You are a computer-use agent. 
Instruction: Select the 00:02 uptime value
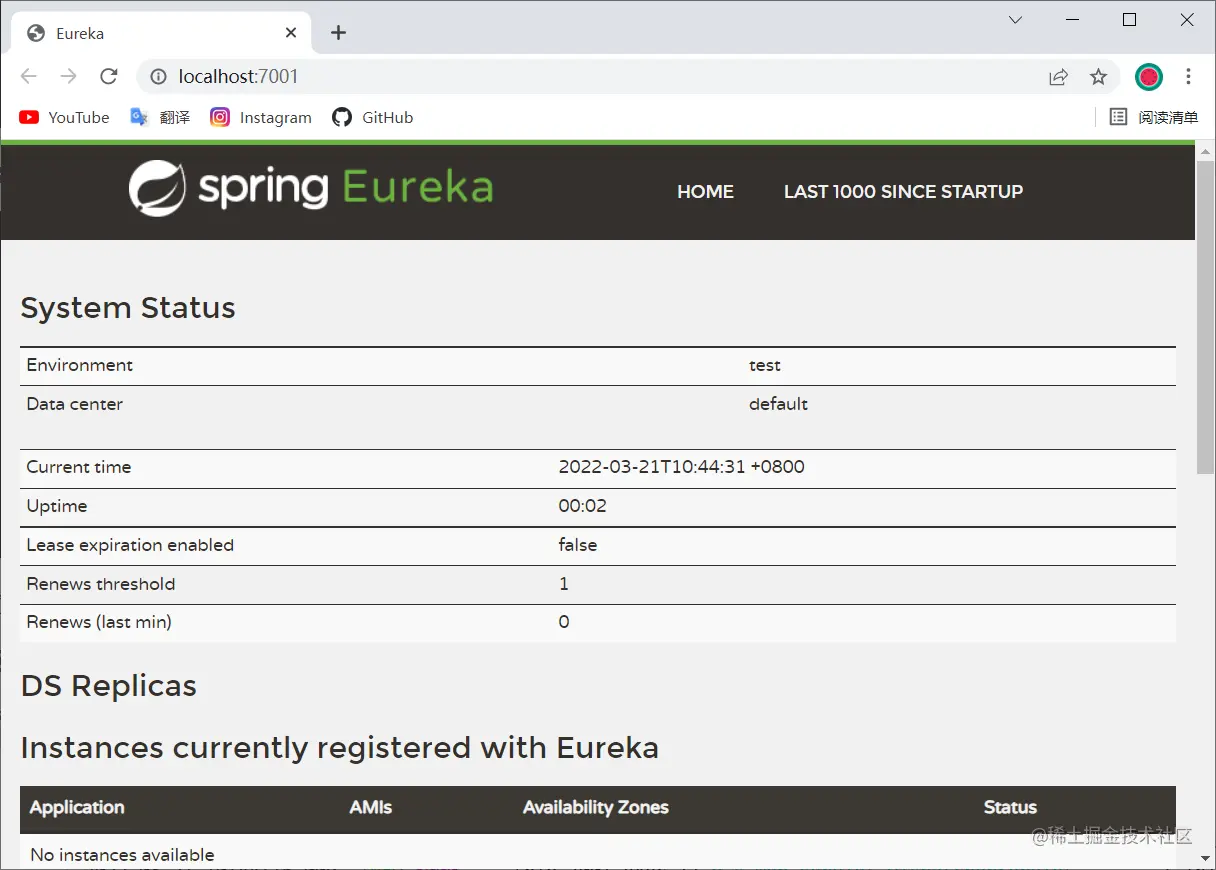tap(582, 506)
